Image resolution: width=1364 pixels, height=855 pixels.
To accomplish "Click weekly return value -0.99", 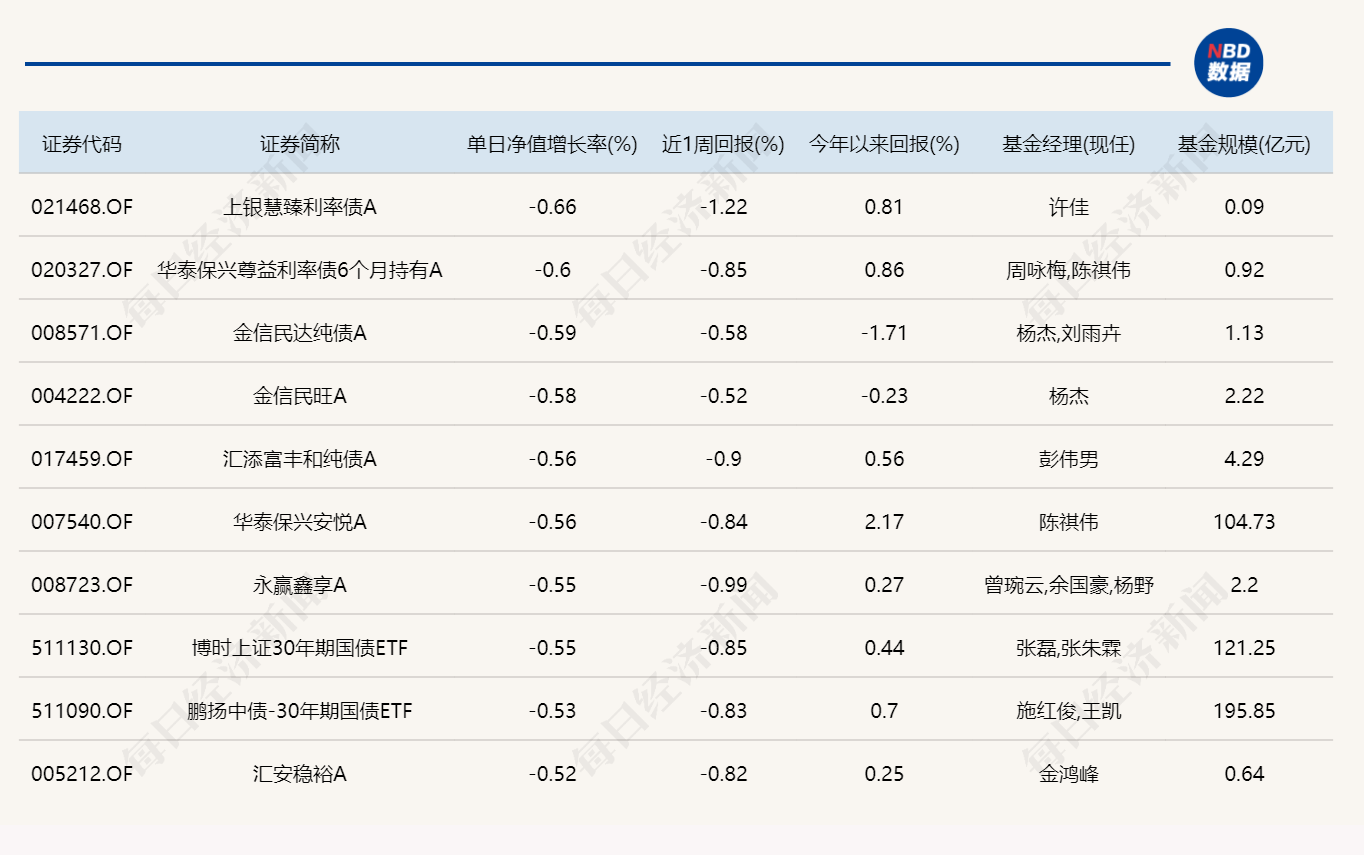I will pos(723,585).
